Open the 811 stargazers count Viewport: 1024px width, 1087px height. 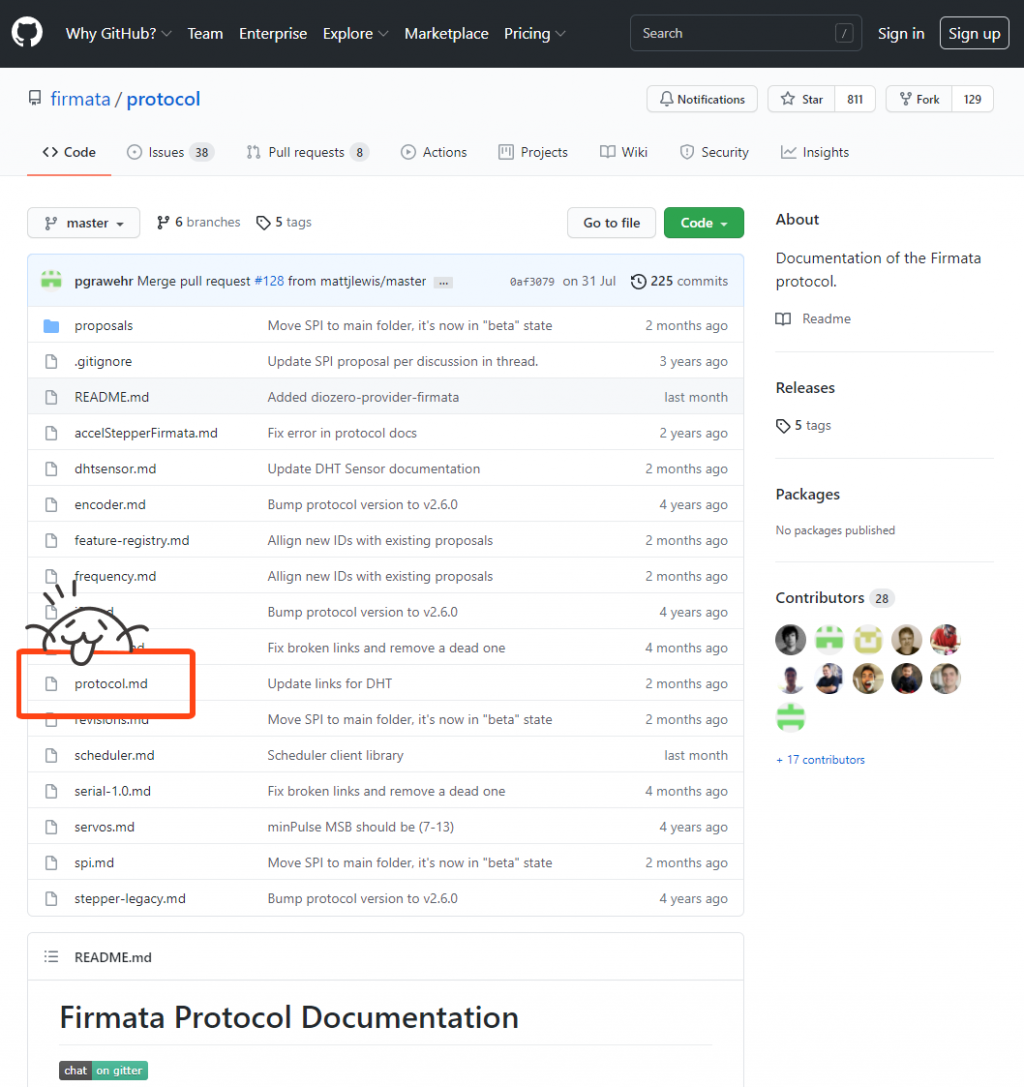point(855,99)
